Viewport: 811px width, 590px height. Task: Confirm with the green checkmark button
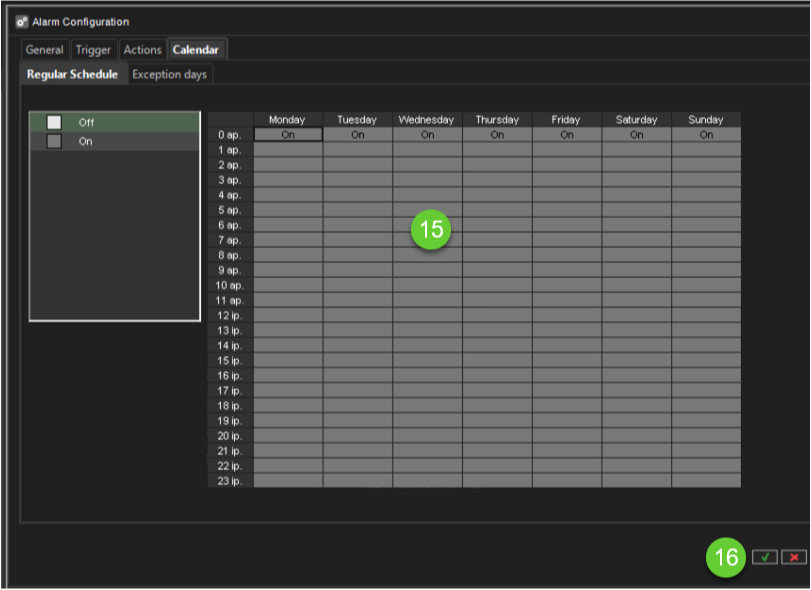point(765,557)
